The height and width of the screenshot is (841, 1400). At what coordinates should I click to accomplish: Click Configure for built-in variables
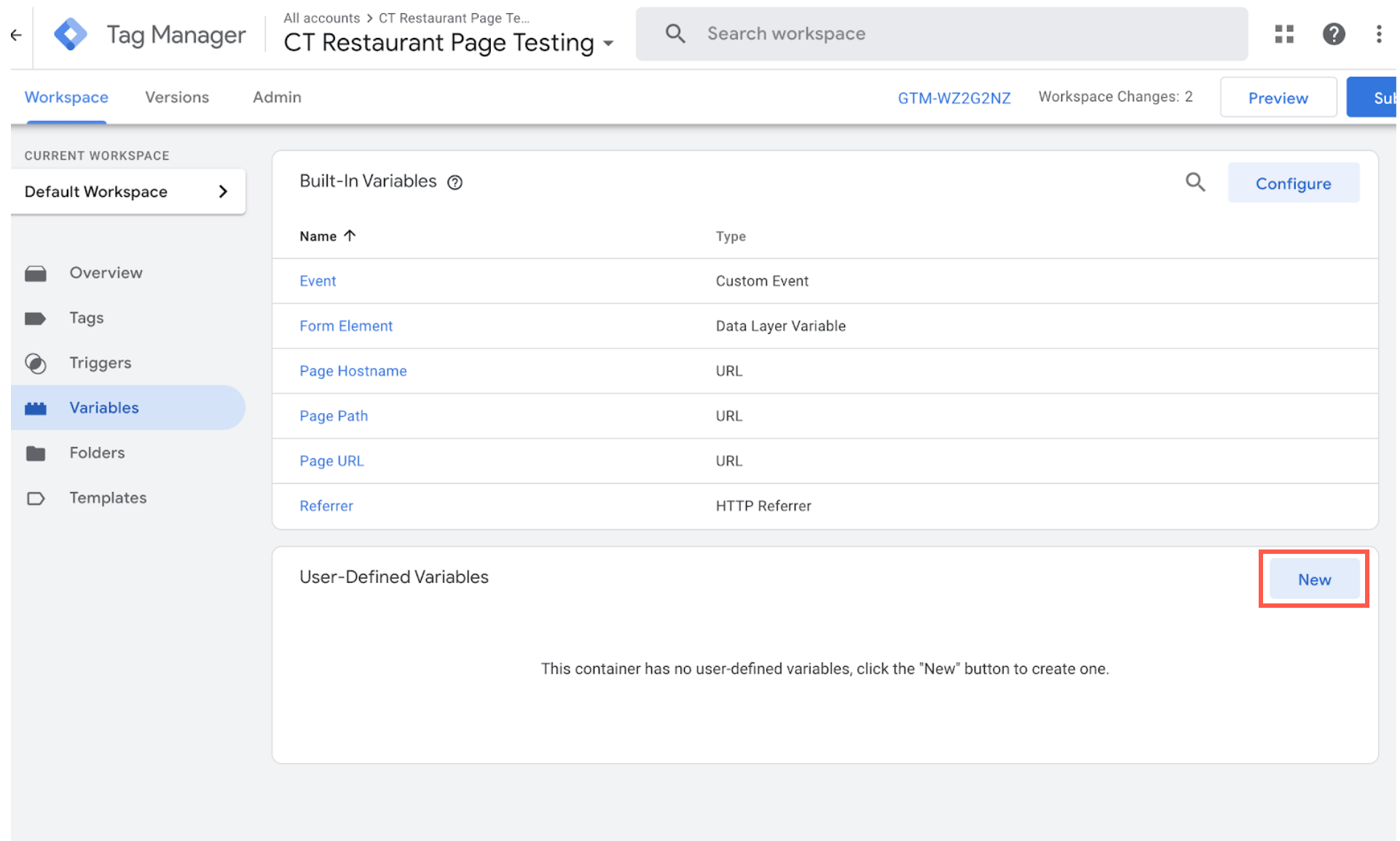(1294, 184)
